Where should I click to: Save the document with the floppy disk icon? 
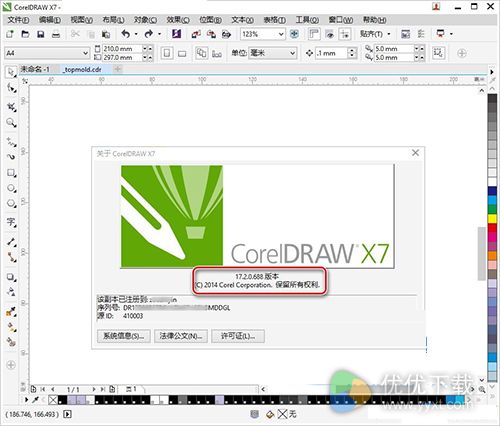tap(41, 34)
